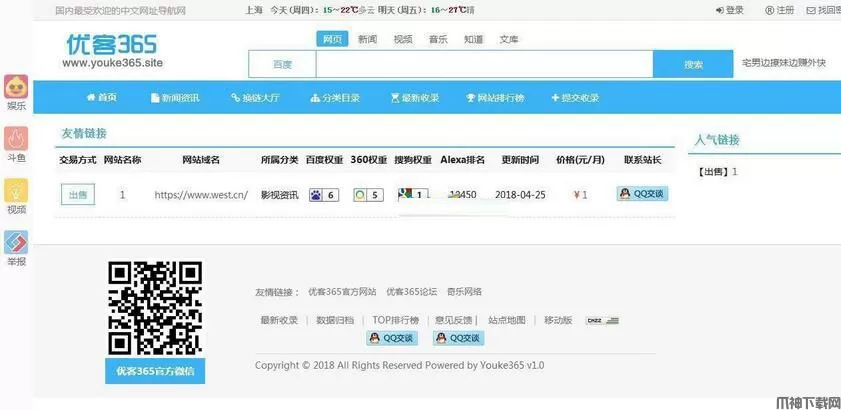Open 网站排行榜 in navigation bar
Screen dimensions: 841x410
[496, 98]
